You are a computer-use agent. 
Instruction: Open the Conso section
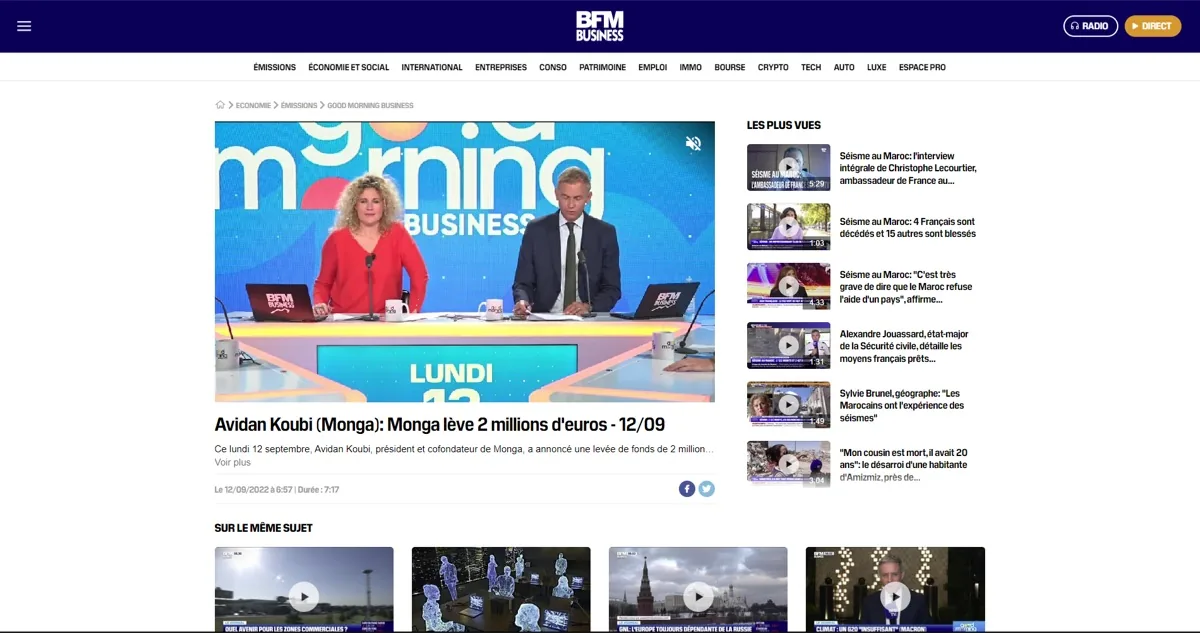coord(553,68)
